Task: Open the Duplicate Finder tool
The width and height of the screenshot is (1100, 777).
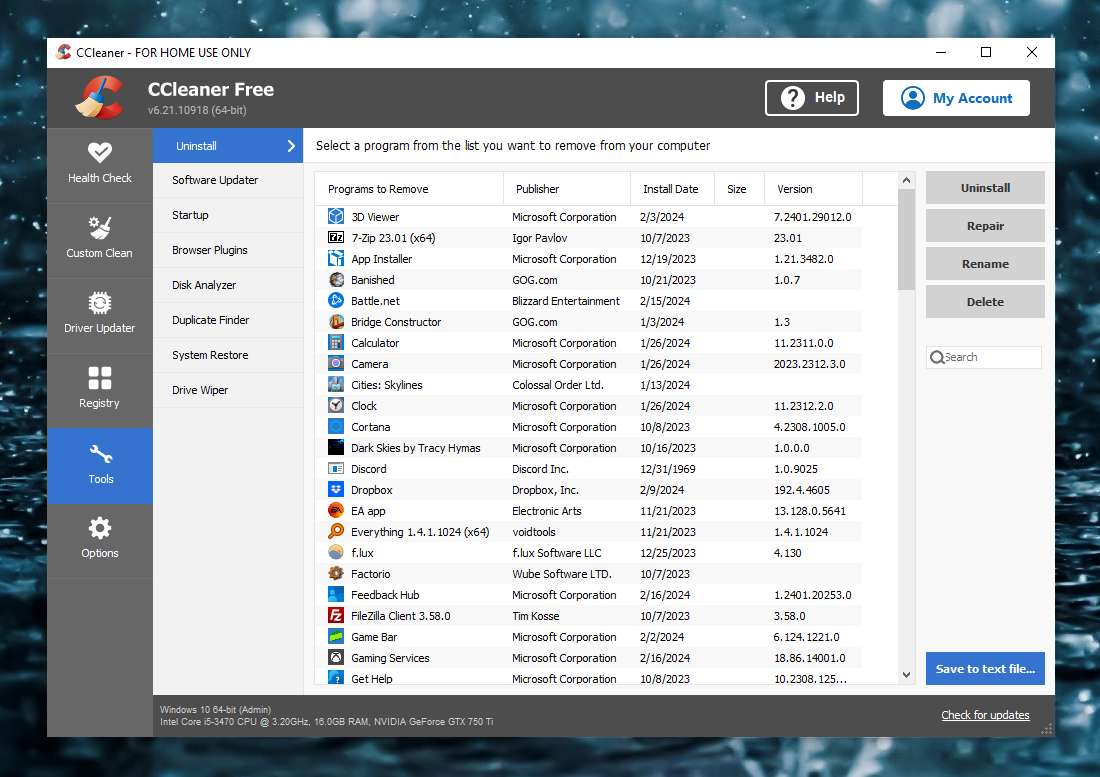Action: [228, 320]
